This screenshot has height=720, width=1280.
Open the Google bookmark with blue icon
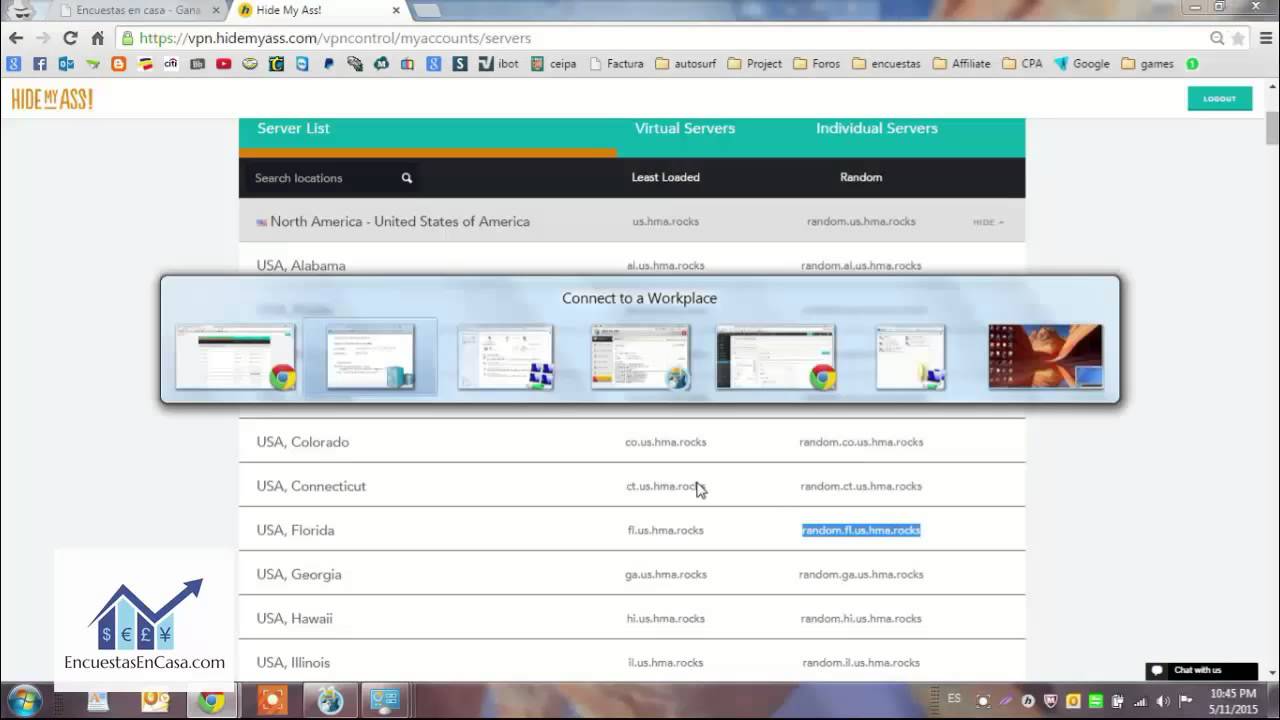[1082, 63]
